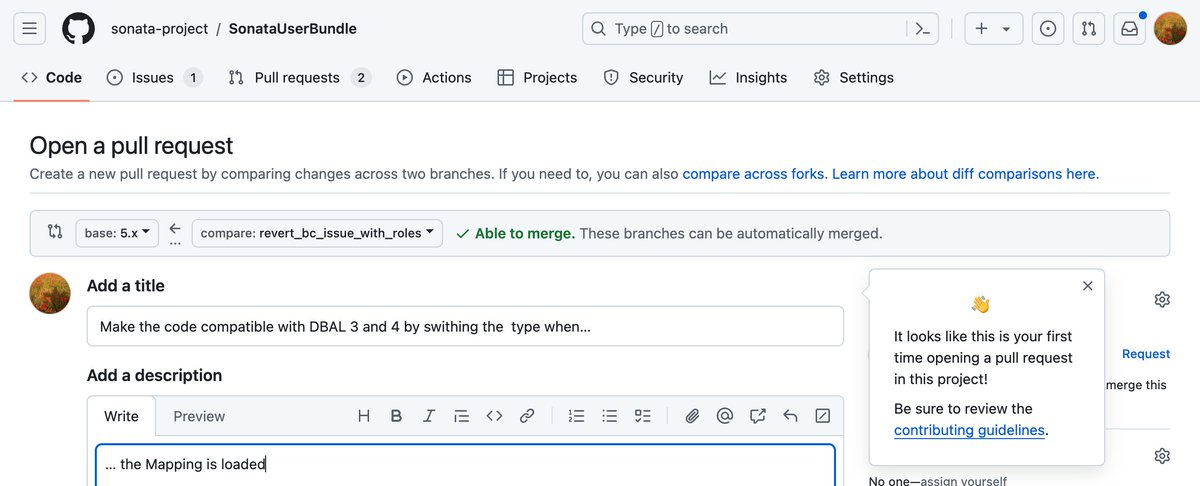The image size is (1200, 486).
Task: Click the pull request title input field
Action: 465,326
